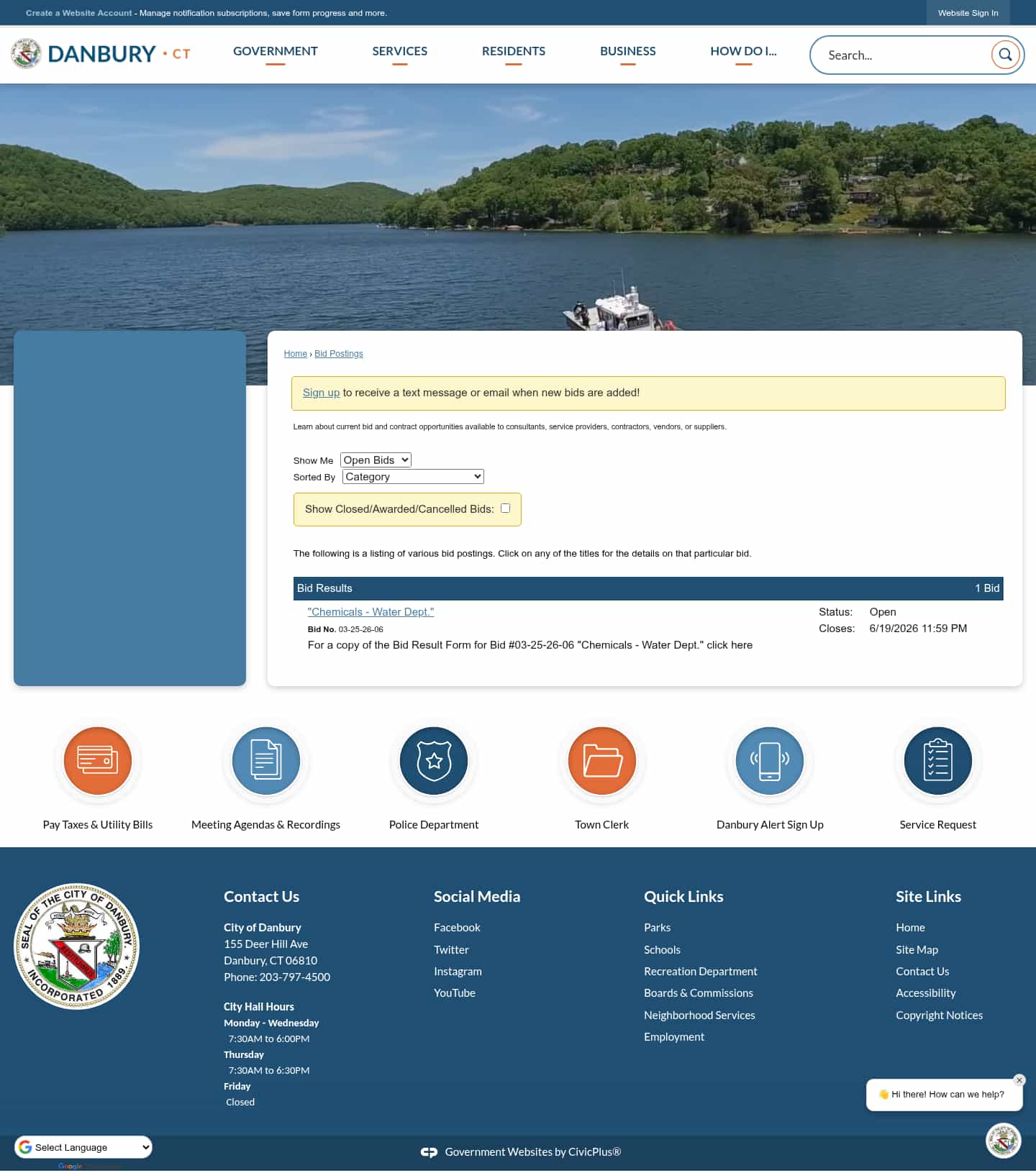
Task: Open Schools quick link
Action: [662, 950]
